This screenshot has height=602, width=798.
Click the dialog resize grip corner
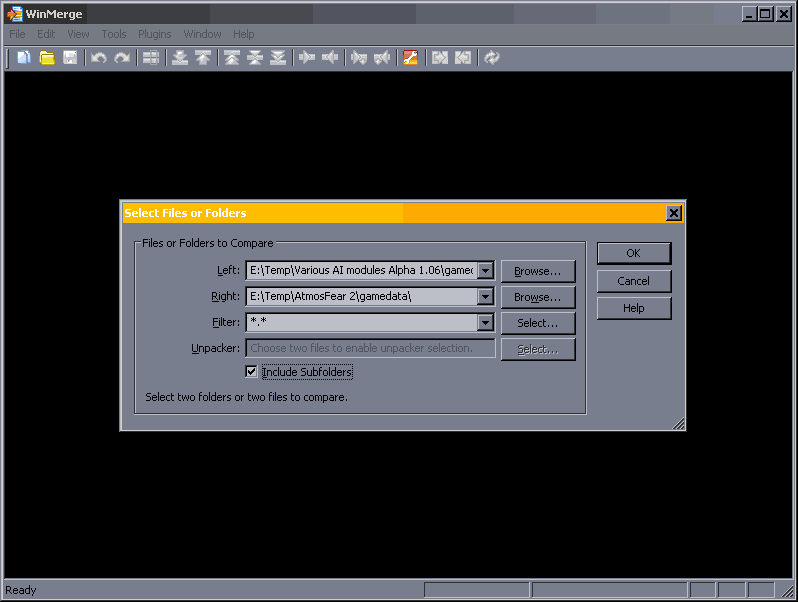click(679, 424)
